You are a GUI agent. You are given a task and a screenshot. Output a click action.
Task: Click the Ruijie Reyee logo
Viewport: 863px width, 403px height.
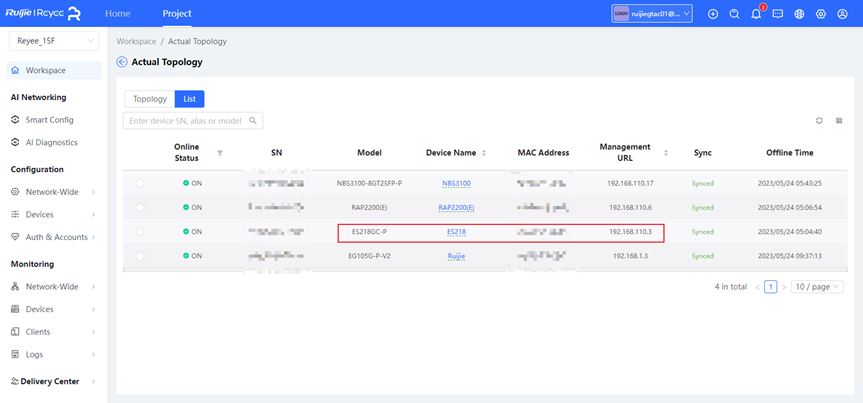(43, 14)
